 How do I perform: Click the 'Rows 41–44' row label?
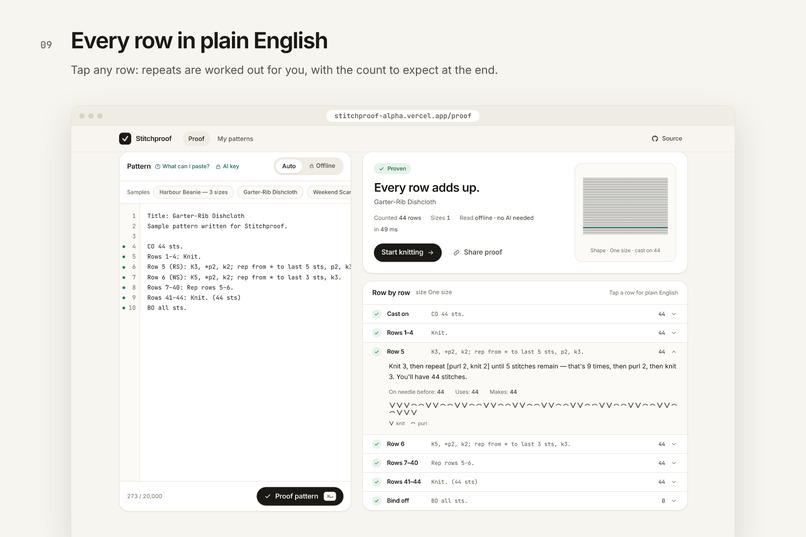click(x=404, y=482)
